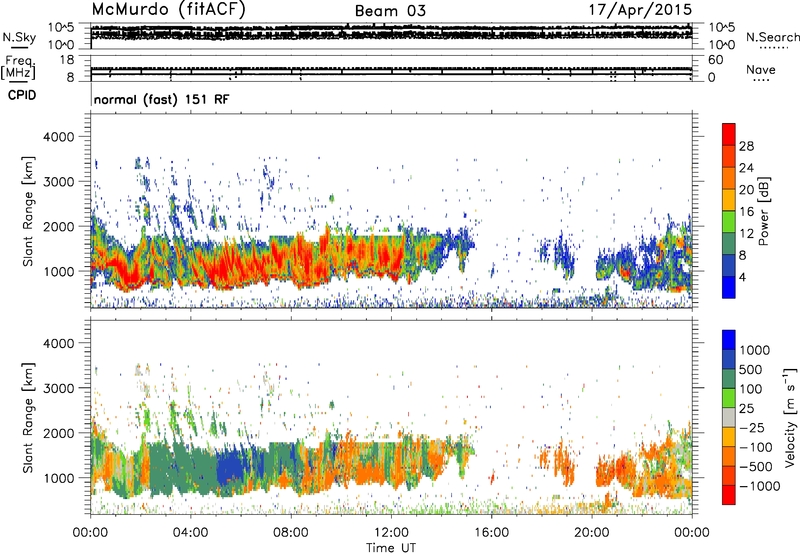The image size is (800, 554).
Task: Click the '1000' range tick in velocity panel
Action: coord(61,478)
